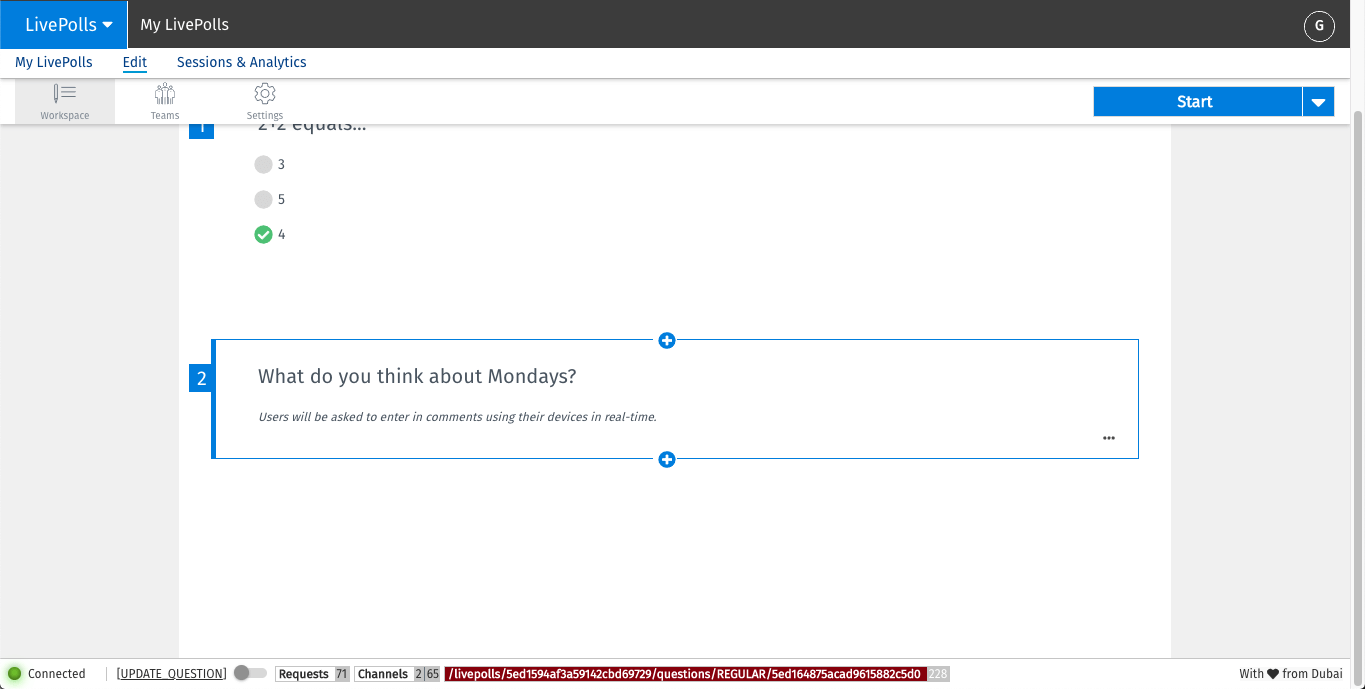The image size is (1365, 689).
Task: Click the 'With love from Dubai' text
Action: 1291,674
